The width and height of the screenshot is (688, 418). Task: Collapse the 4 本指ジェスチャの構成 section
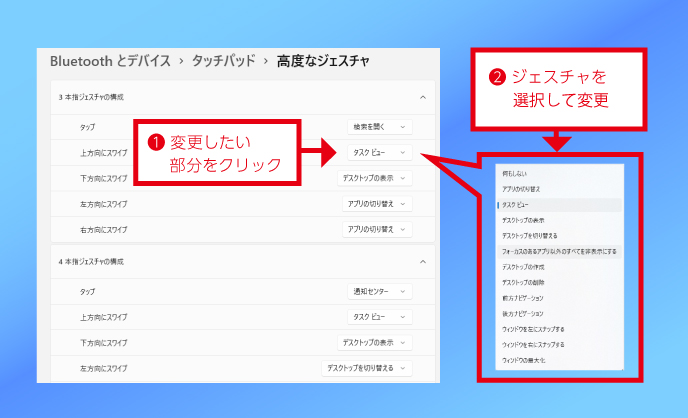click(422, 262)
